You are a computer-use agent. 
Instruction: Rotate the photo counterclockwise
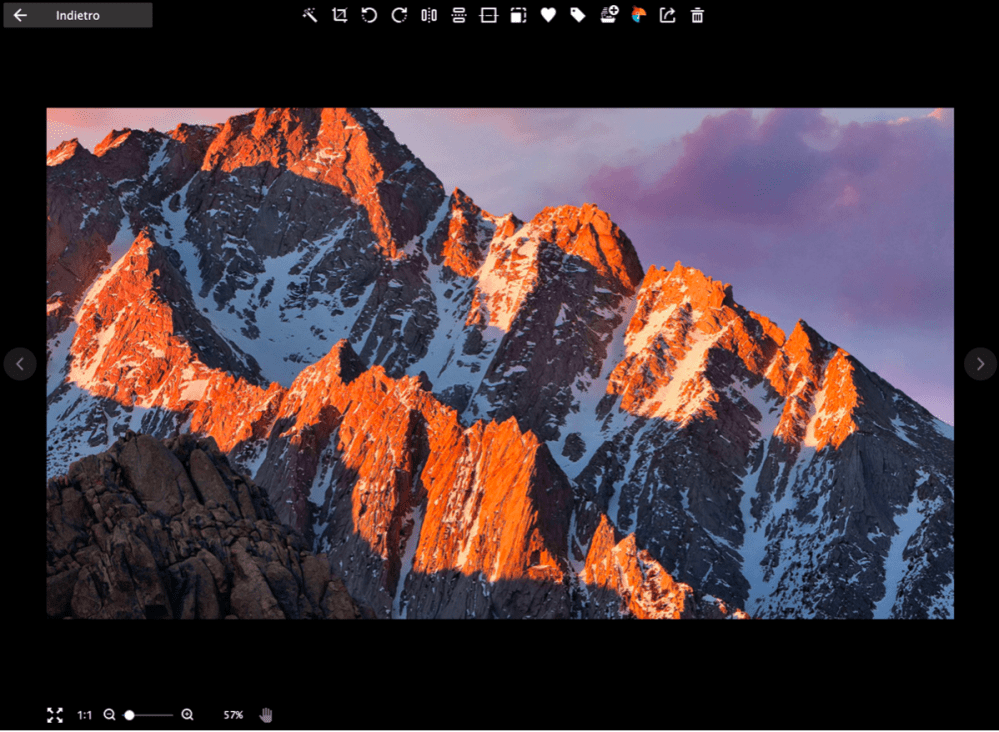[369, 15]
